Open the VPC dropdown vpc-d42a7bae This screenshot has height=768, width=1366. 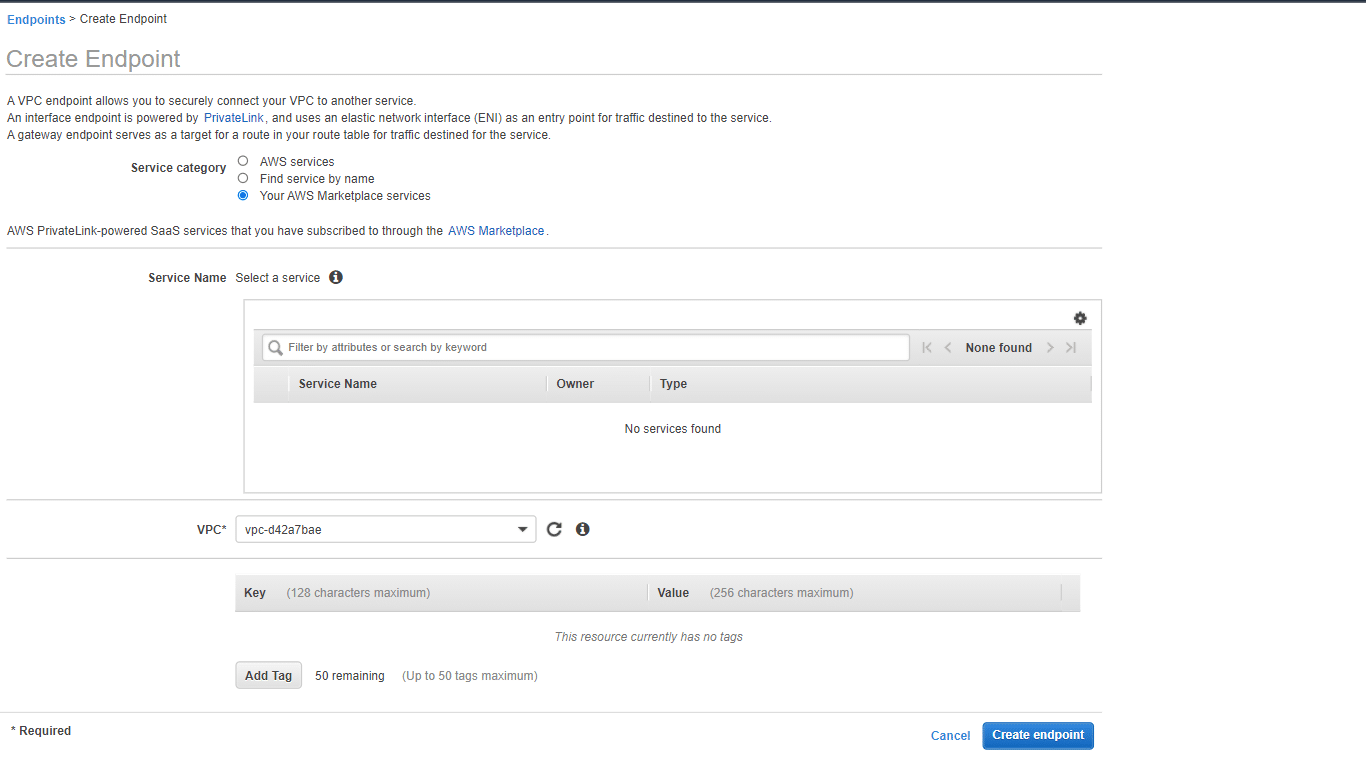click(x=386, y=529)
